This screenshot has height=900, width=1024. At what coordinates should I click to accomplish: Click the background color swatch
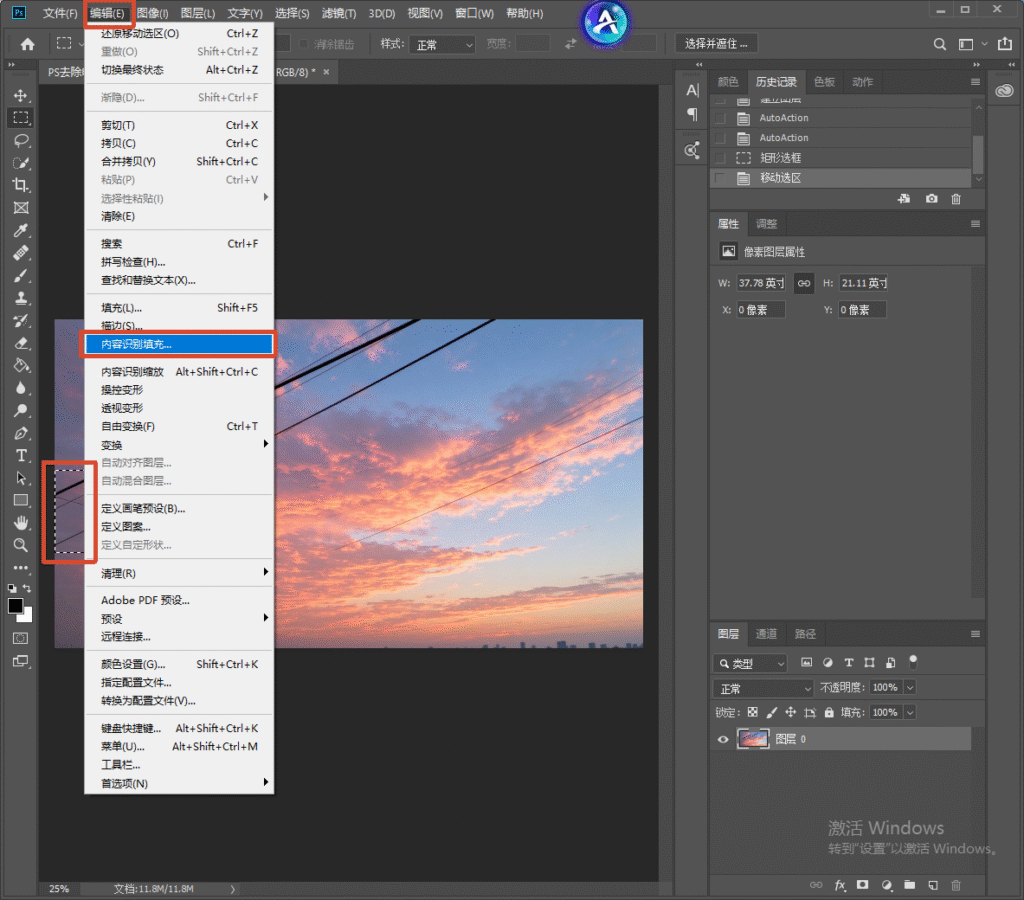coord(27,616)
